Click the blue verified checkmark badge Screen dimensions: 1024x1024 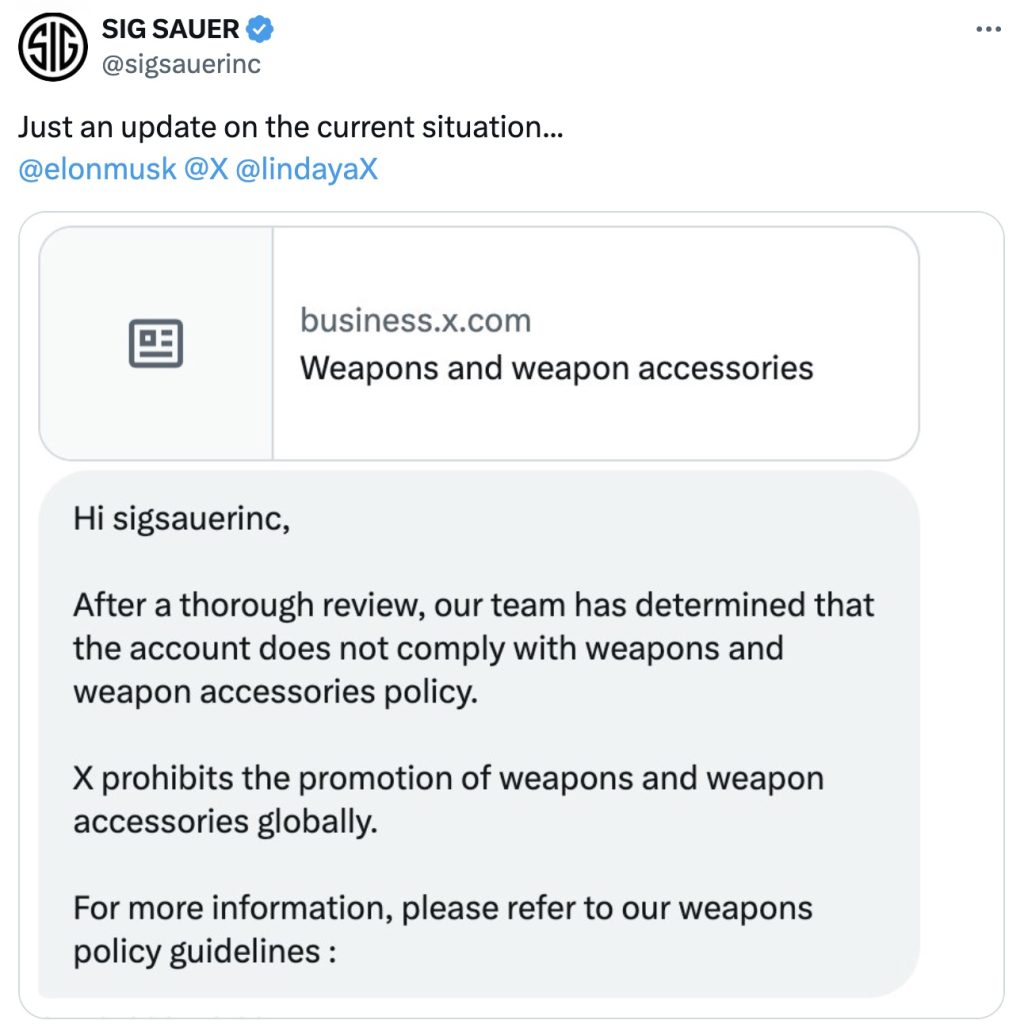260,30
